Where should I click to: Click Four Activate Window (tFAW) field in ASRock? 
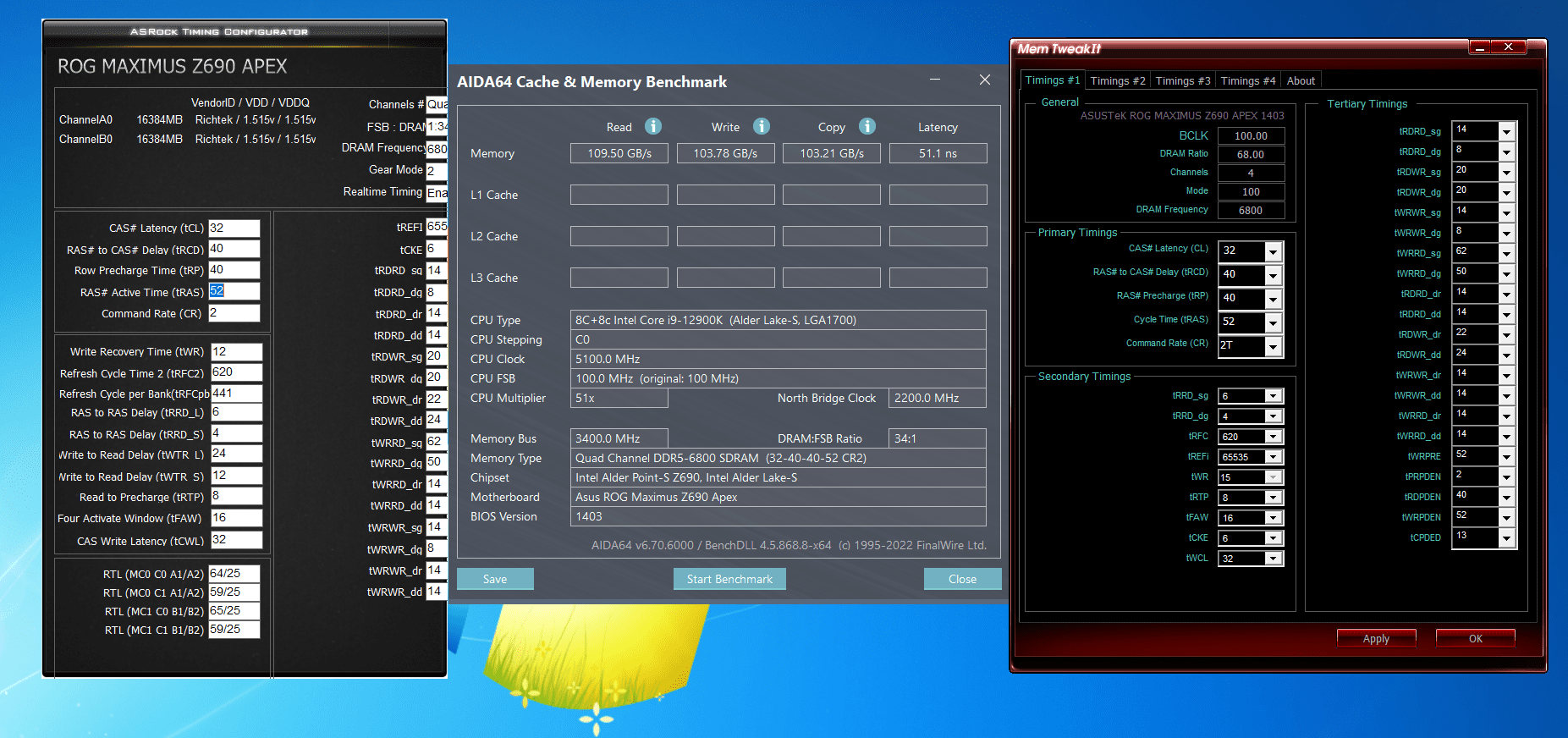(236, 517)
